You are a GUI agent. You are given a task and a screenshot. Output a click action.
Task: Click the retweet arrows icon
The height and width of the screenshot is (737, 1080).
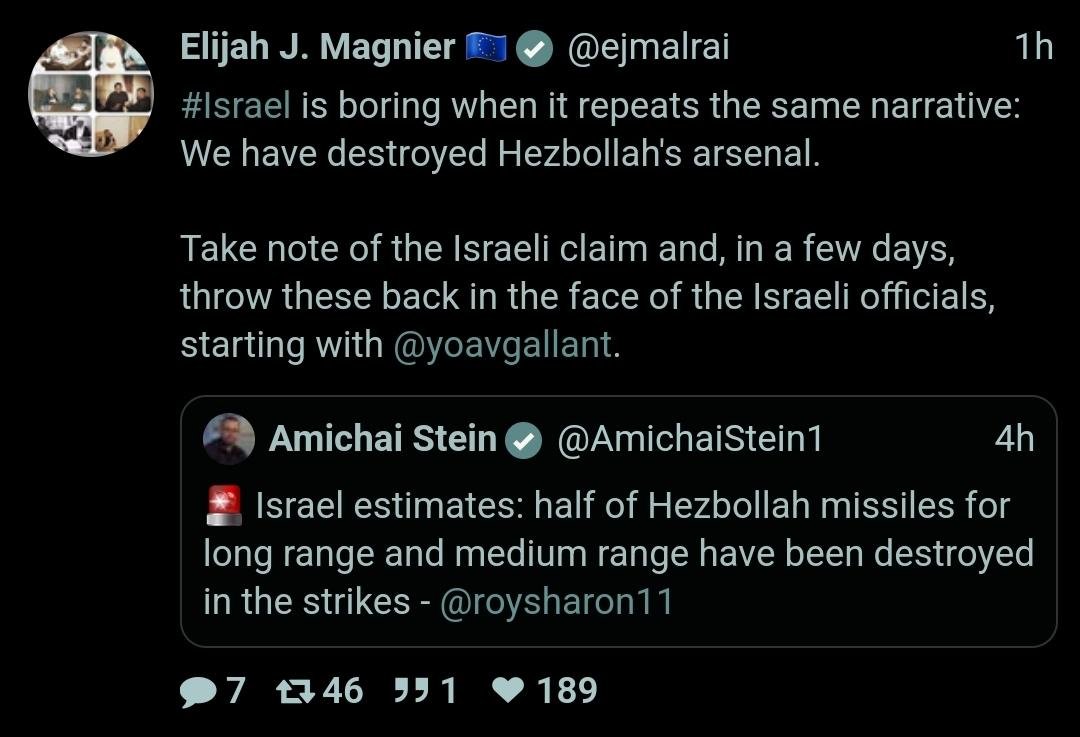coord(294,691)
